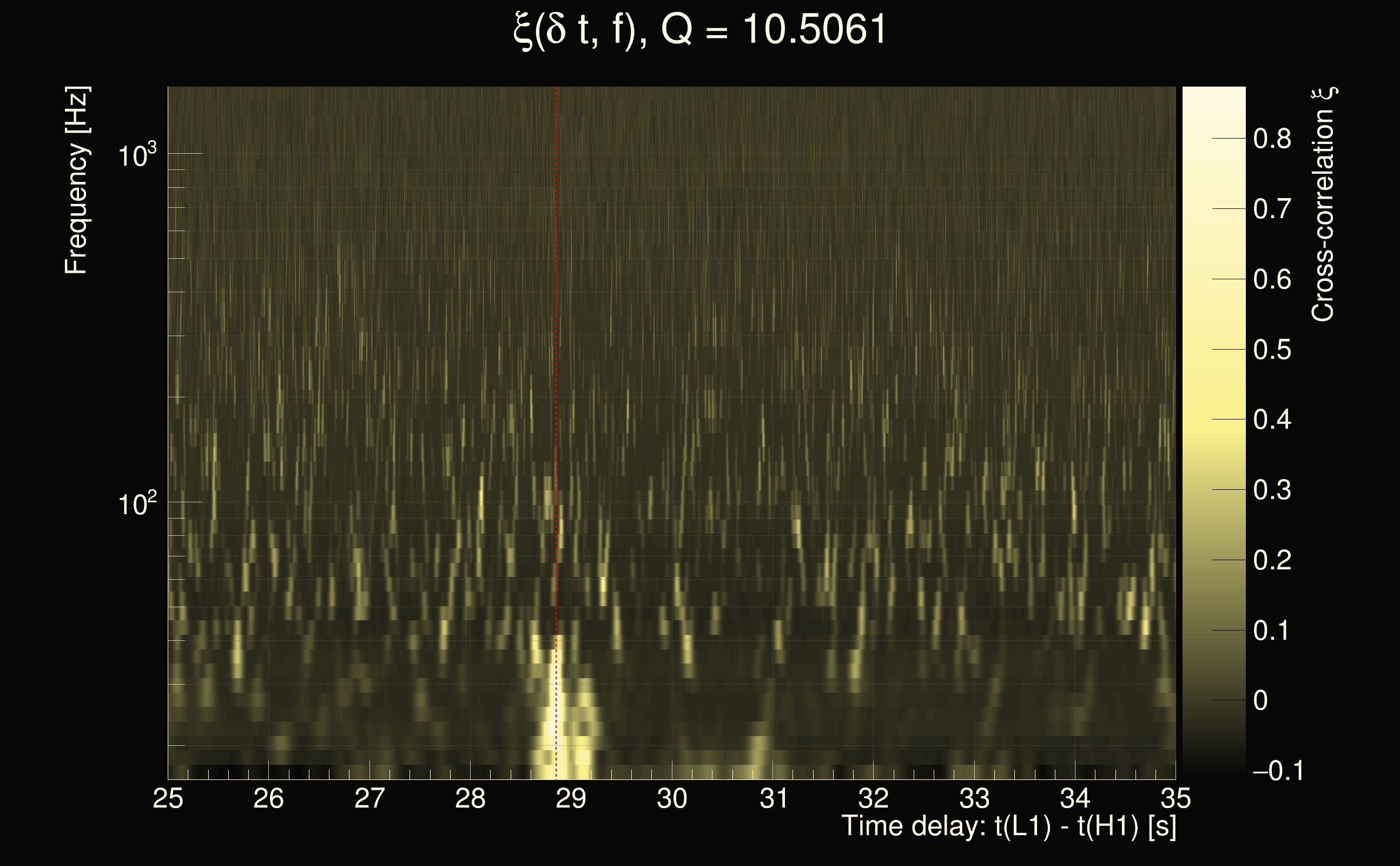Click the 10³ frequency tick label
The image size is (1400, 866).
tap(137, 155)
